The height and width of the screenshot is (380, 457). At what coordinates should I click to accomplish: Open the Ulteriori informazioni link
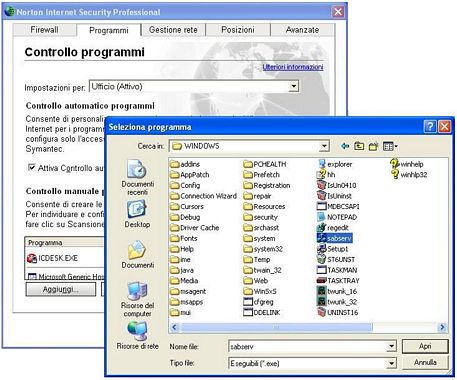pyautogui.click(x=293, y=67)
